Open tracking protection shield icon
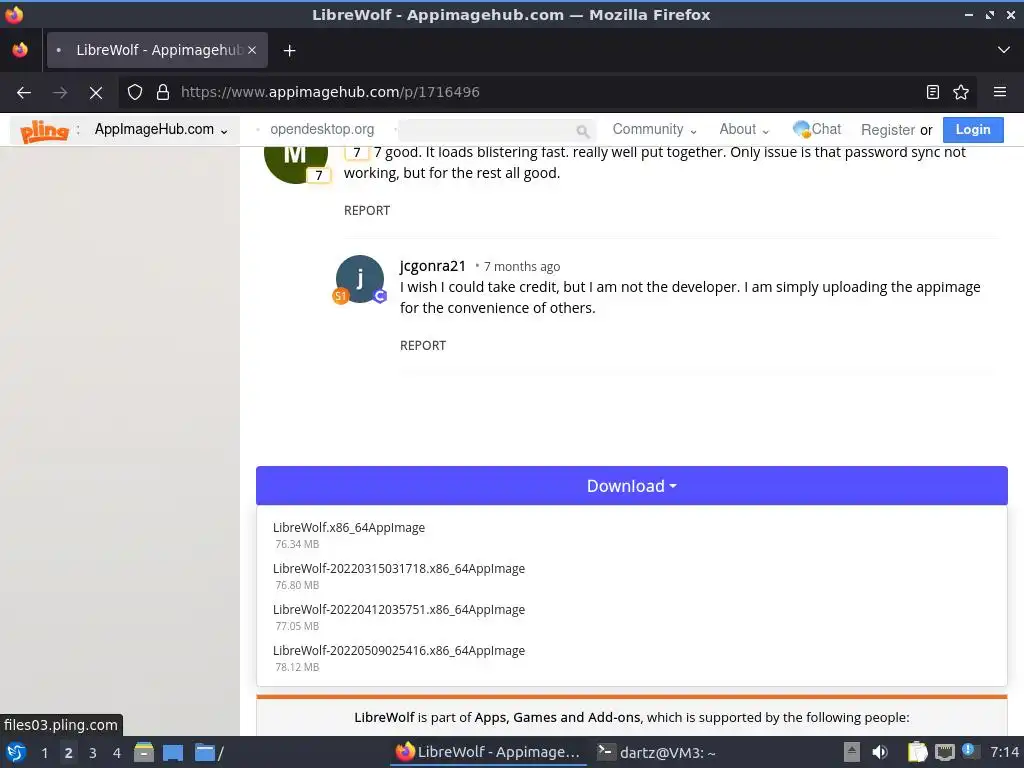Image resolution: width=1024 pixels, height=768 pixels. (x=135, y=92)
